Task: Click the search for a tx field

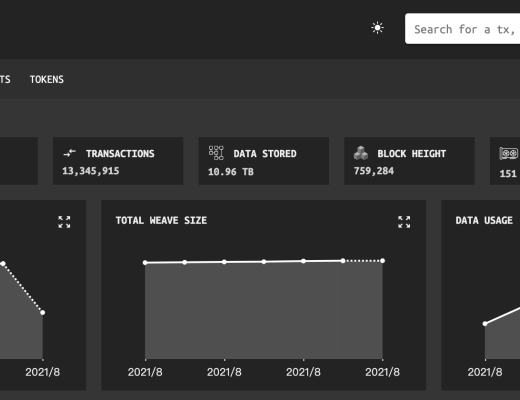Action: (463, 29)
